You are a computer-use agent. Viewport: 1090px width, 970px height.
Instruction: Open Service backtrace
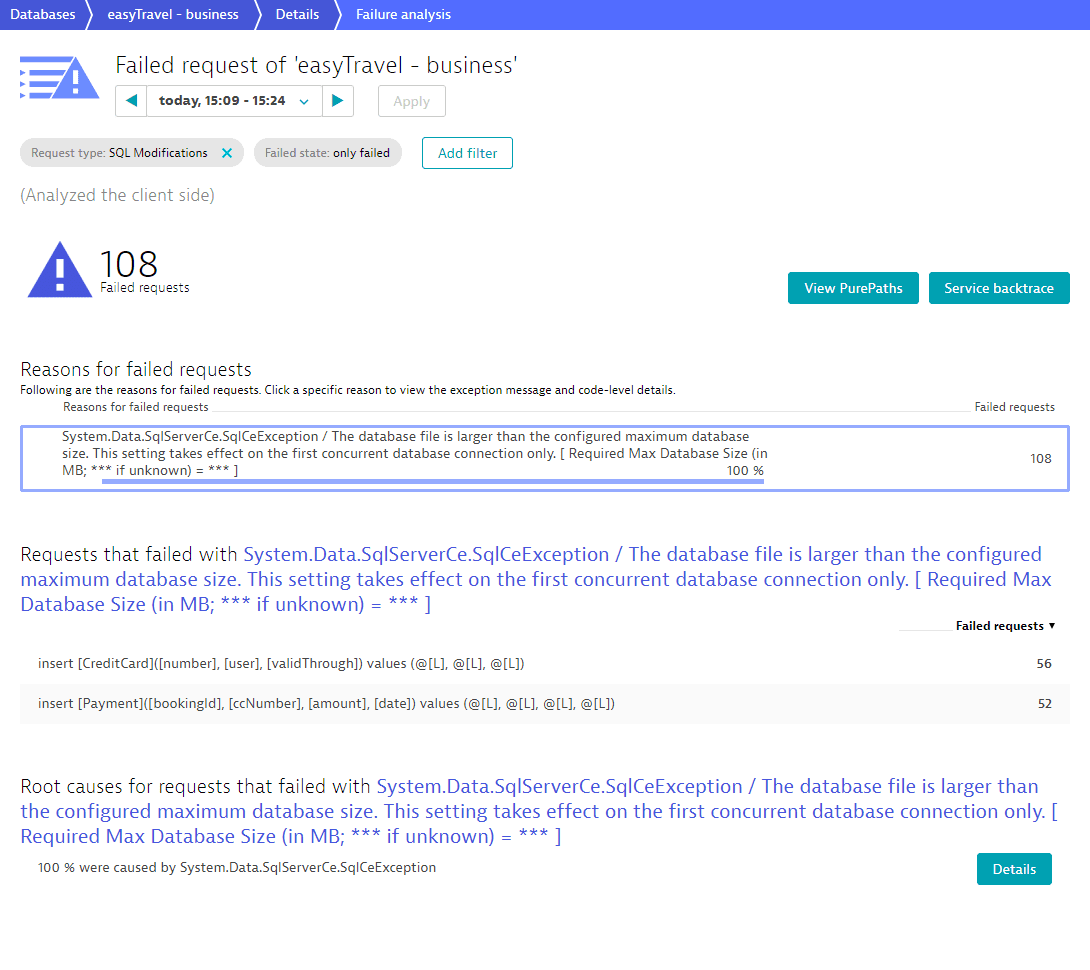click(999, 288)
